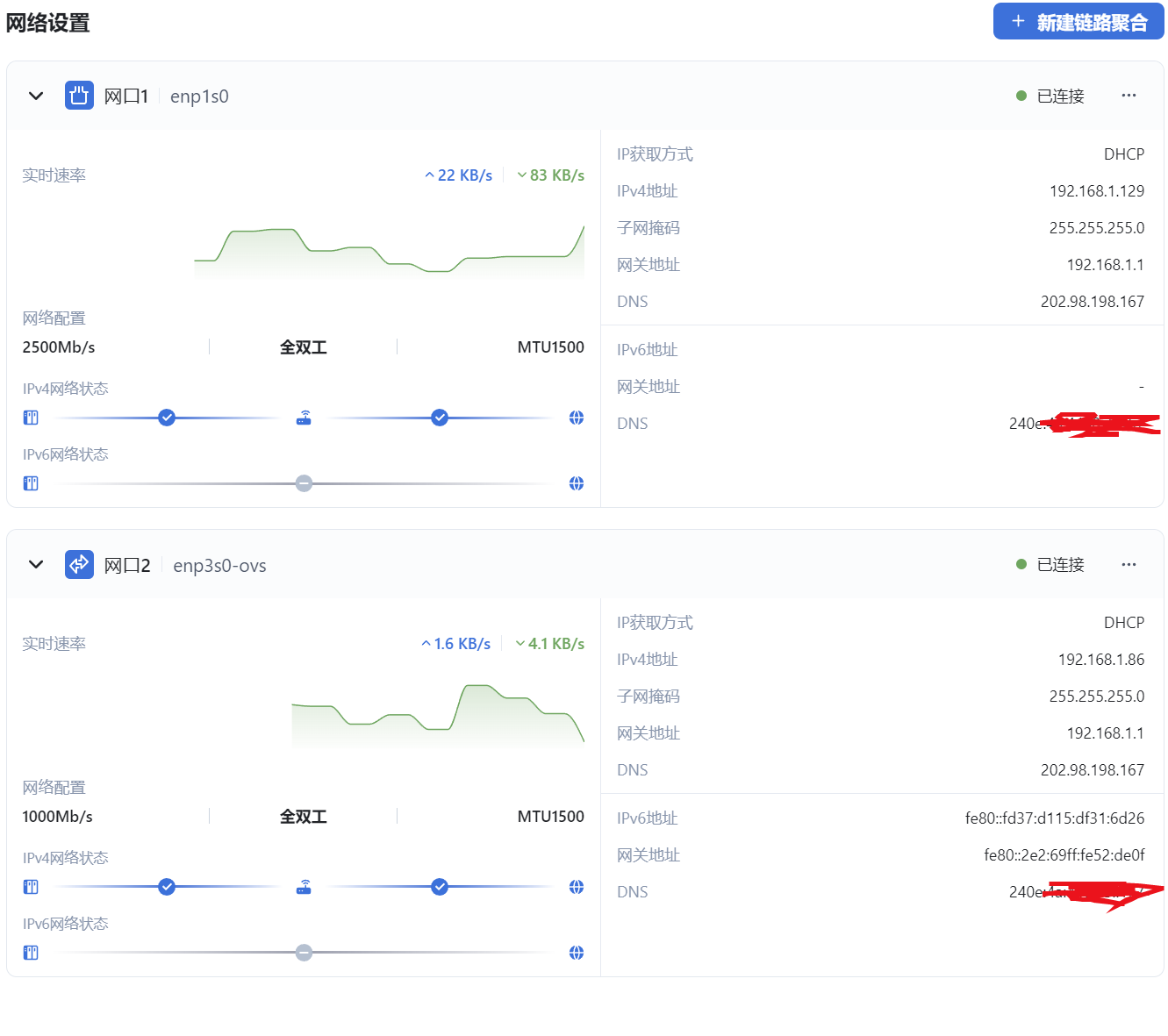The image size is (1168, 1036).
Task: Open the more options menu for 网口1
Action: (x=1129, y=96)
